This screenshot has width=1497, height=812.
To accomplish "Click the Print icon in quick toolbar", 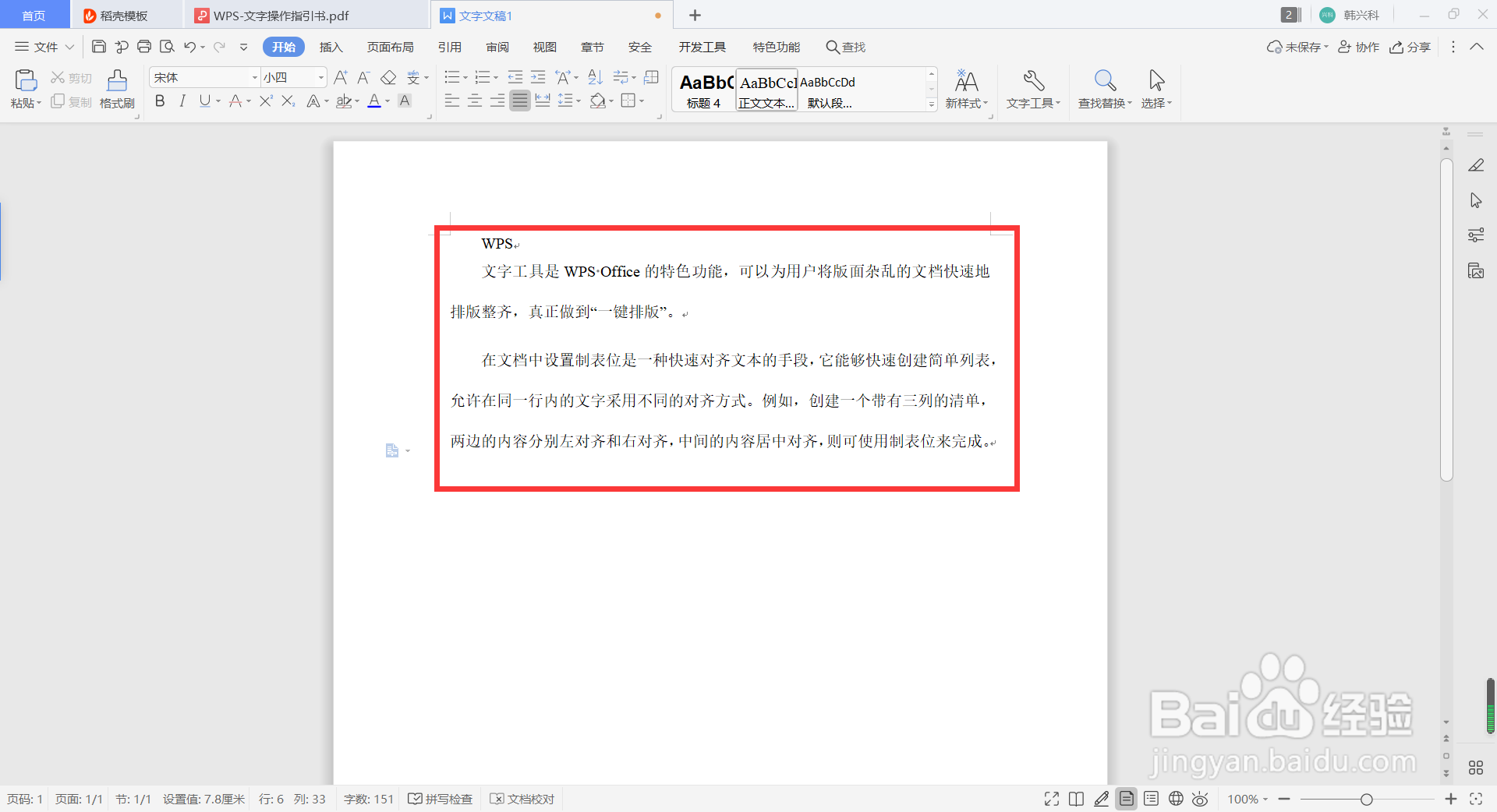I will point(144,47).
